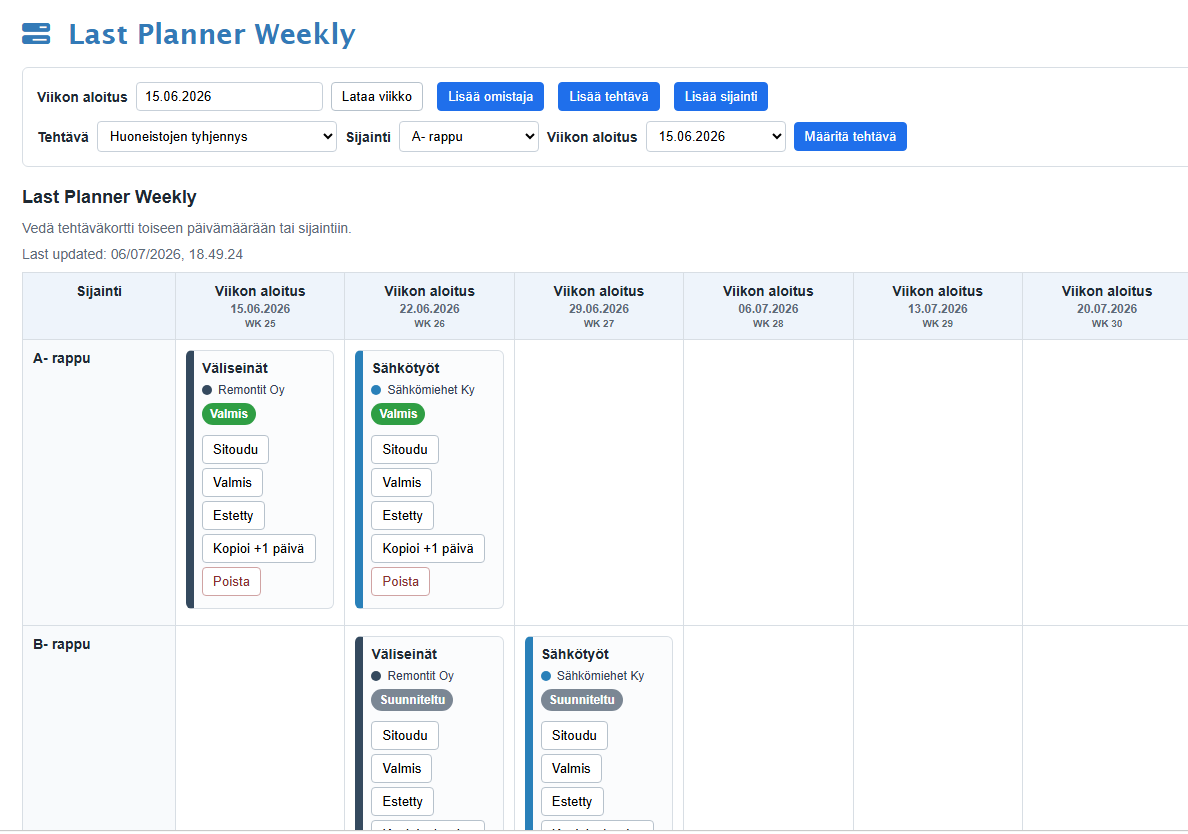
Task: Click Poista on A-rappu Sähkötyöt card
Action: (x=400, y=581)
